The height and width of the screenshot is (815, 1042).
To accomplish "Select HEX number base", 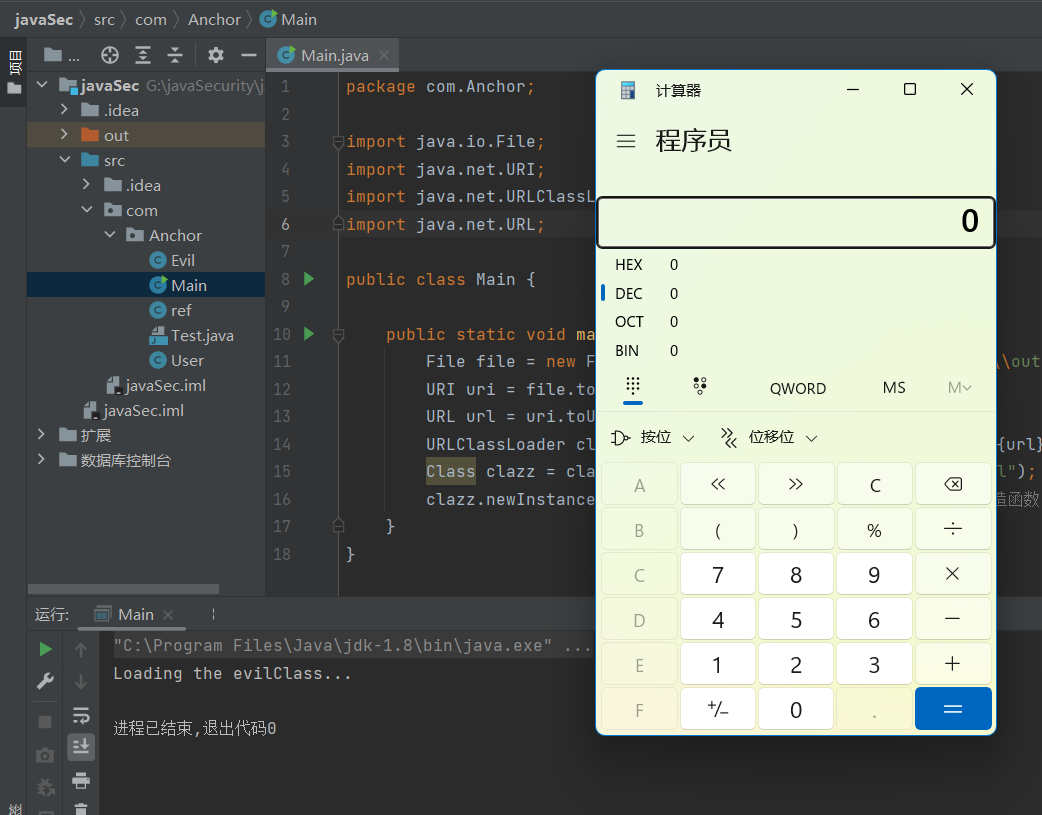I will 796,265.
